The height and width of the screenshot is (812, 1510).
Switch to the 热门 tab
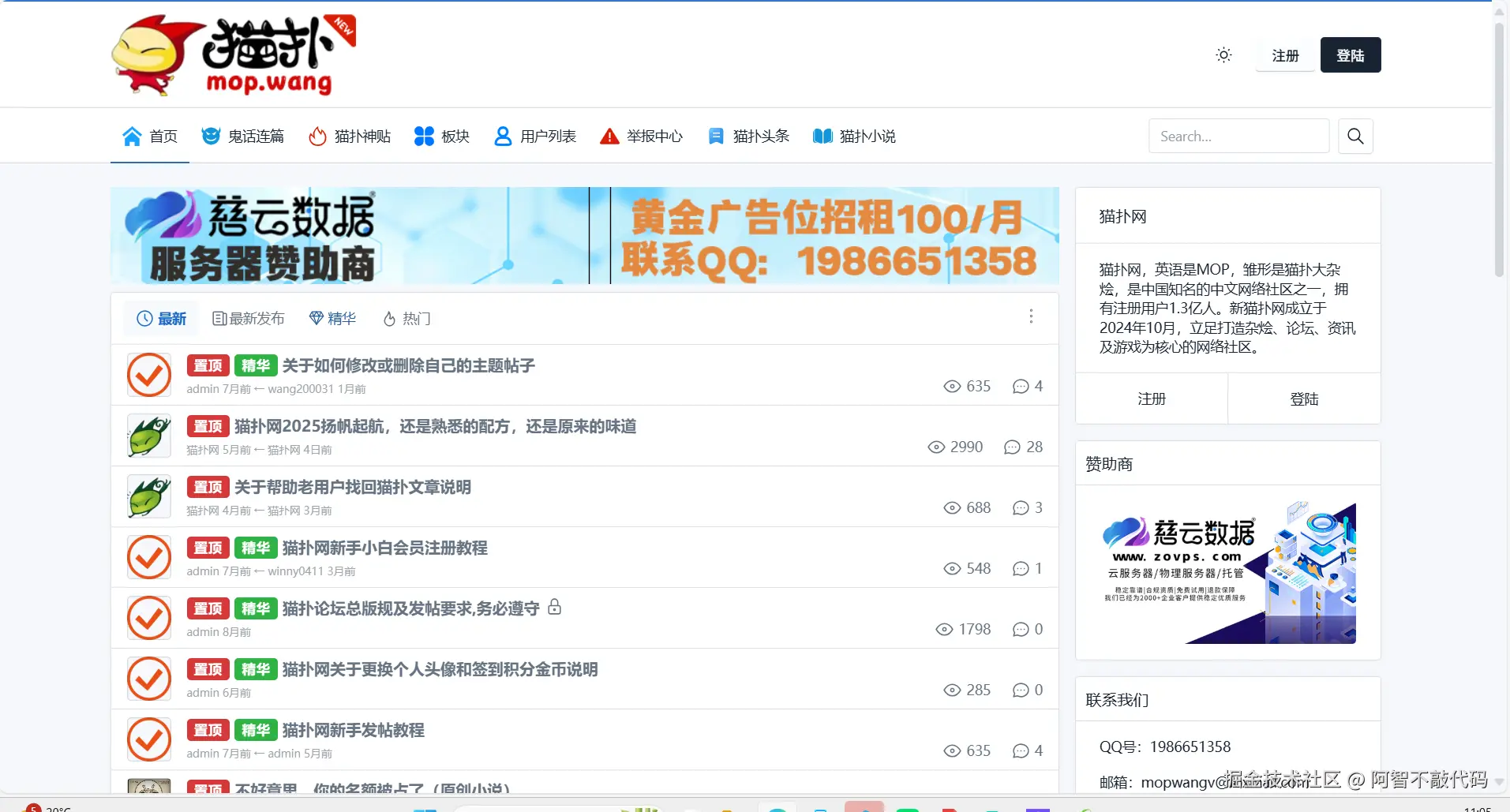407,319
